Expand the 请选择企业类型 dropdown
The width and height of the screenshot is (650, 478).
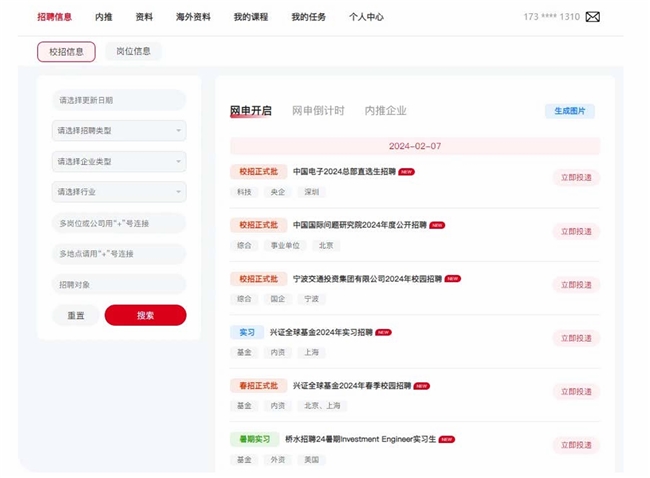(x=119, y=162)
